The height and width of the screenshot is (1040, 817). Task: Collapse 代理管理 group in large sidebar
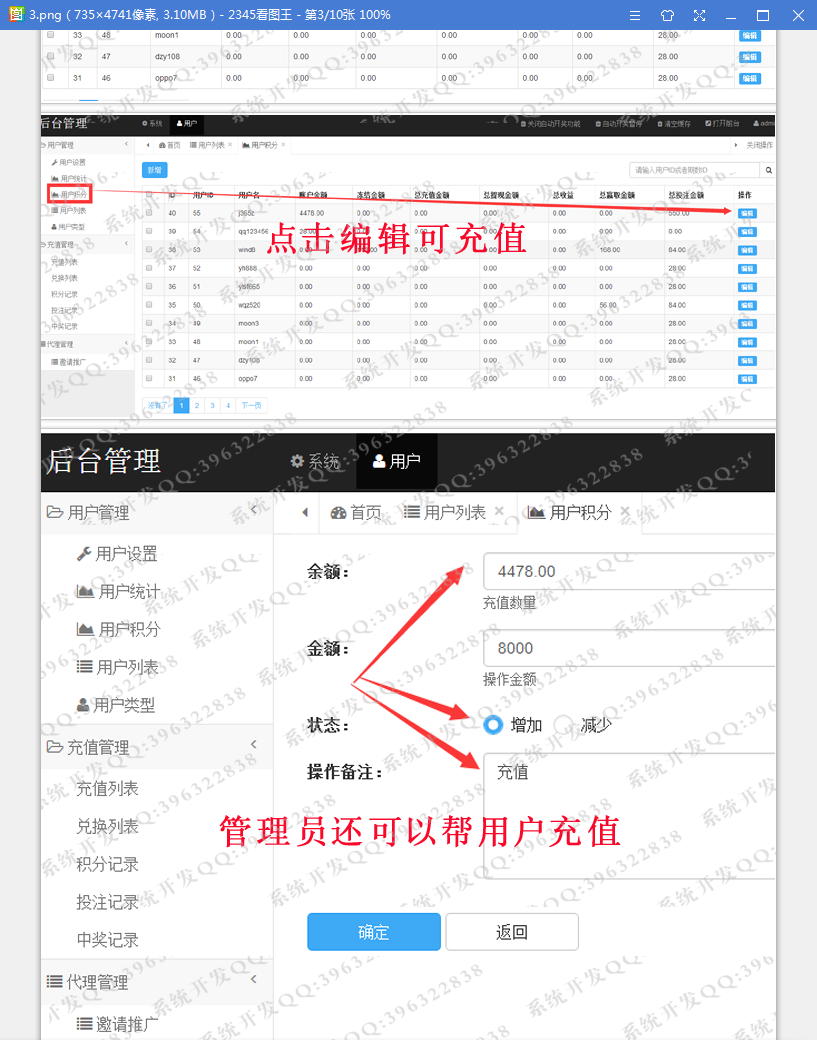coord(254,980)
